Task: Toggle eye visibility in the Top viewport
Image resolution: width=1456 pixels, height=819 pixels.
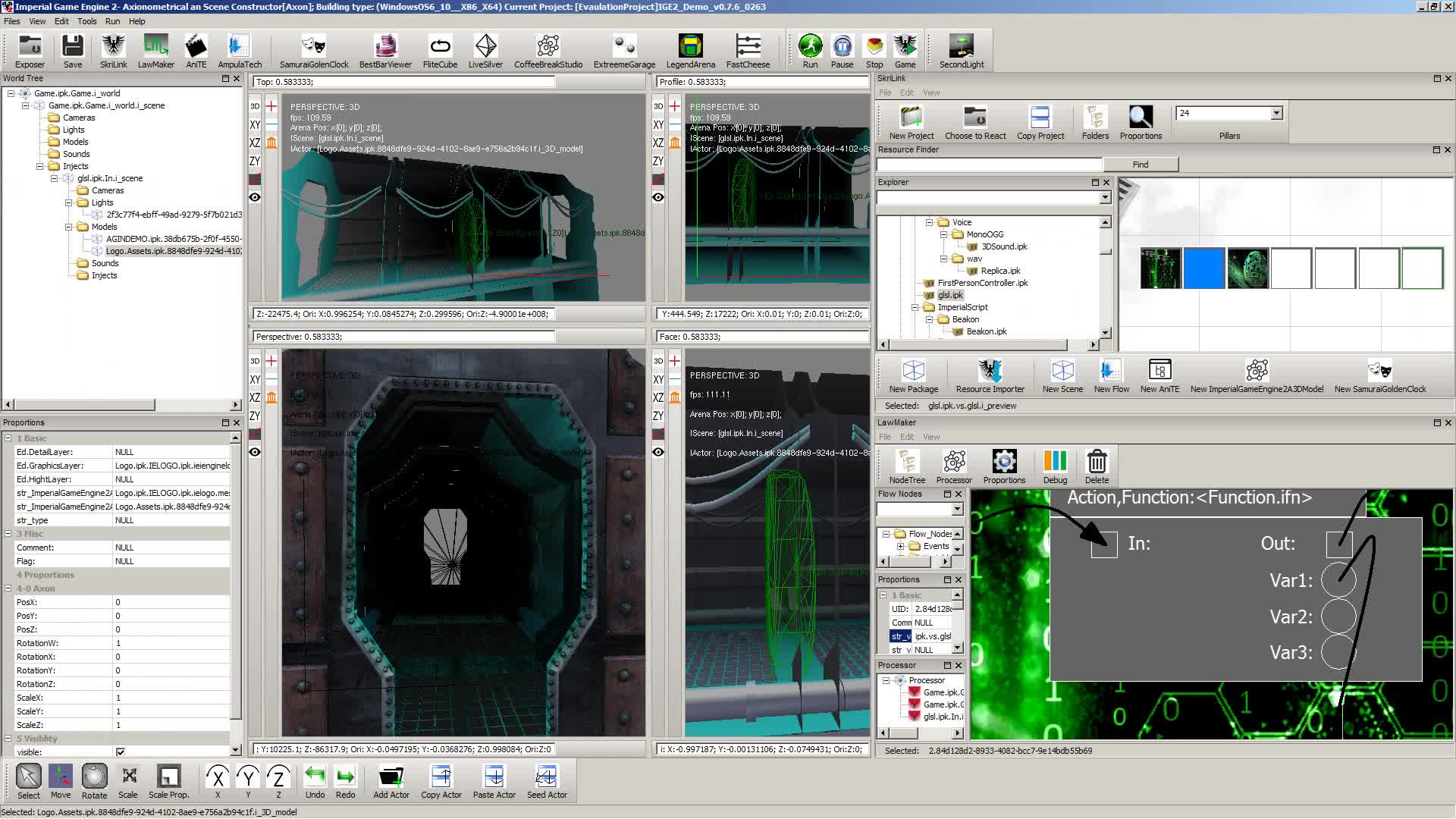Action: click(255, 197)
